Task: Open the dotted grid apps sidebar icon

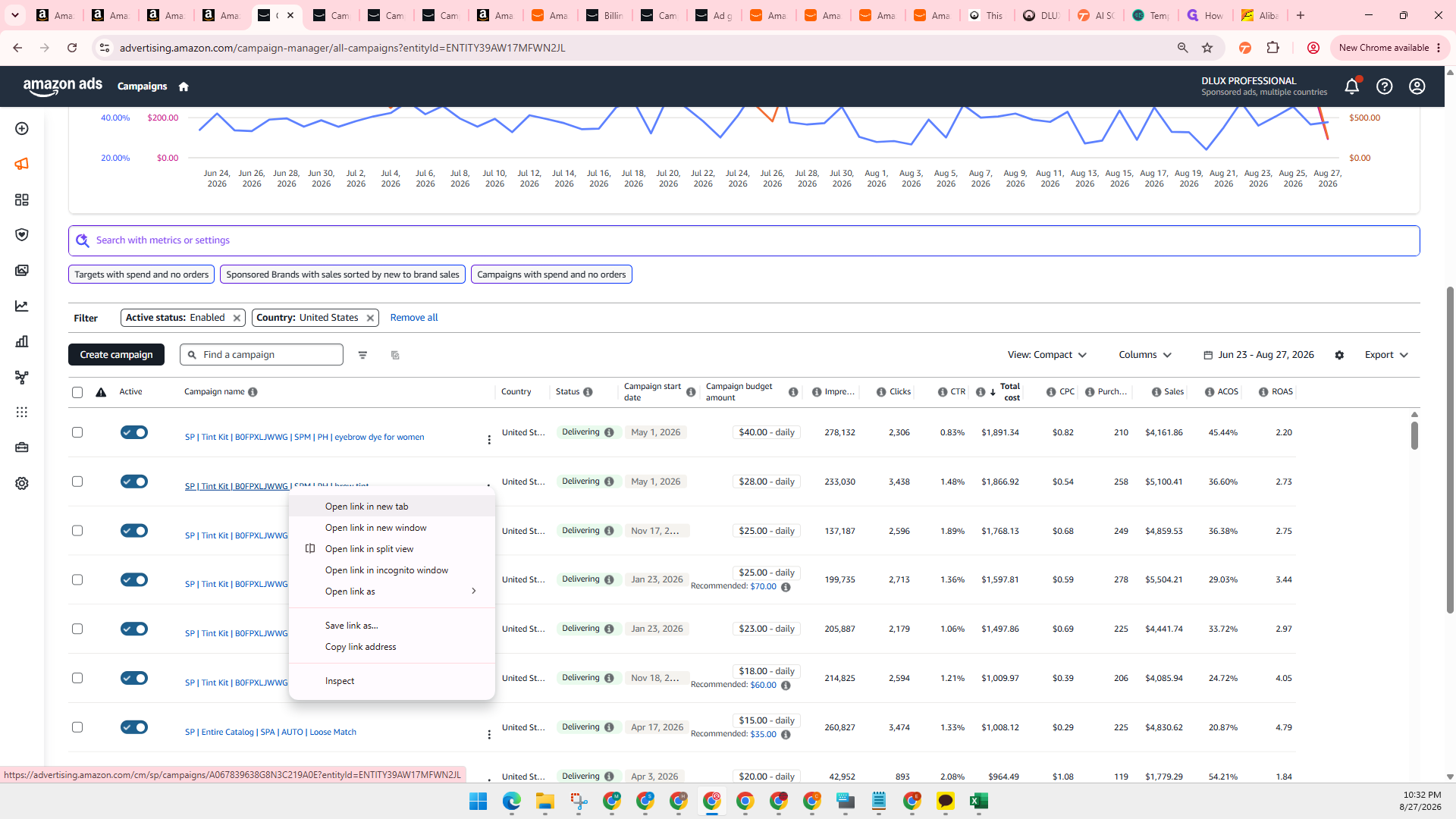Action: point(22,412)
